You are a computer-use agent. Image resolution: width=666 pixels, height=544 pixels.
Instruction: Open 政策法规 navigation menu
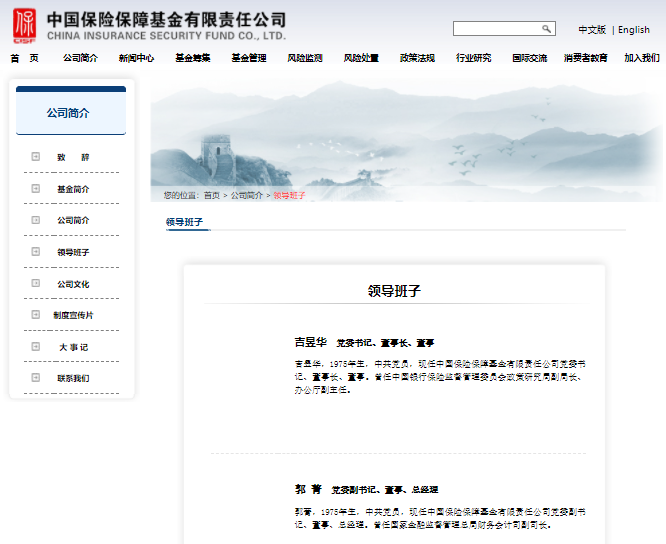417,58
